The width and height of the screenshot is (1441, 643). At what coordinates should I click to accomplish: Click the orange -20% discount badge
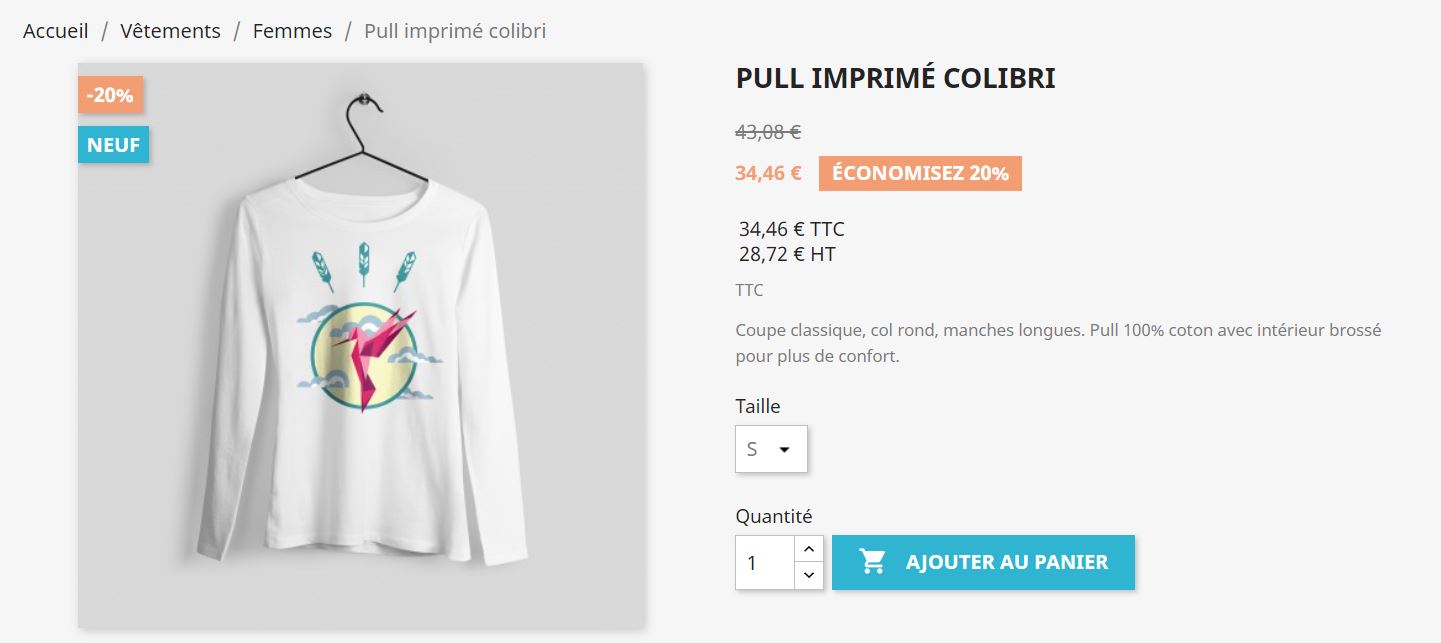(x=110, y=95)
